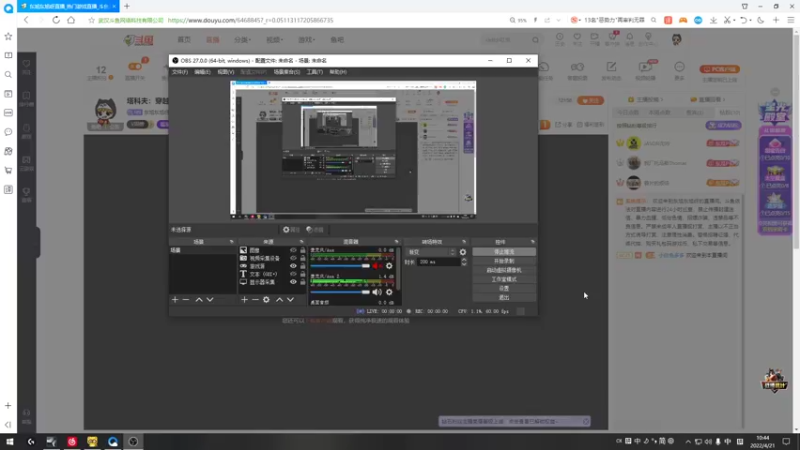Open the Help (帮助) menu in OBS
Screen dimensions: 800x450
point(338,72)
